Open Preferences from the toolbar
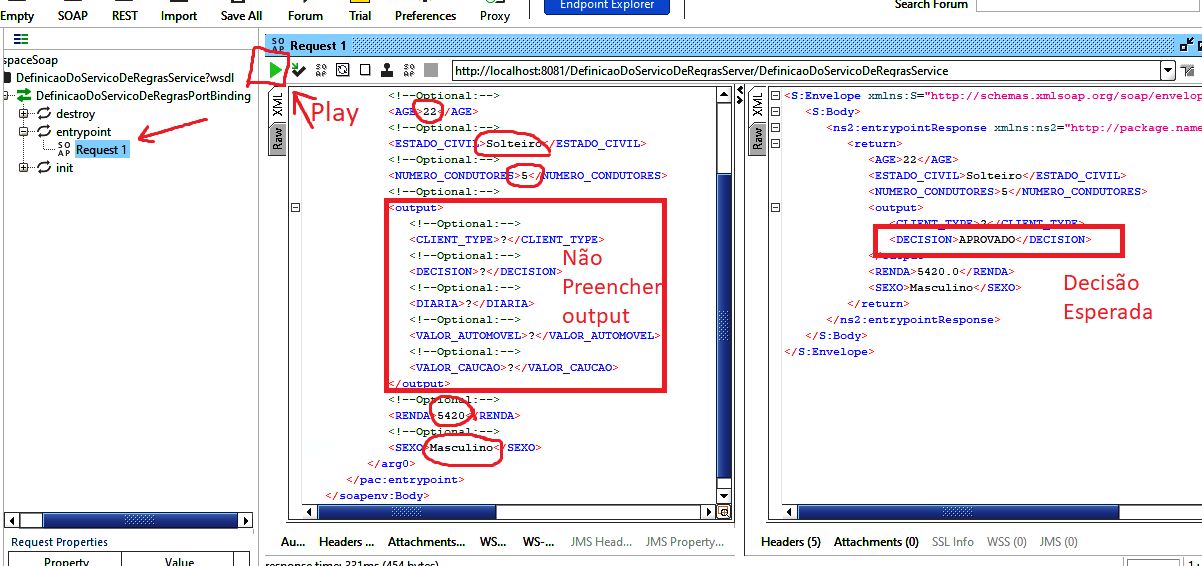This screenshot has width=1202, height=566. (x=425, y=15)
